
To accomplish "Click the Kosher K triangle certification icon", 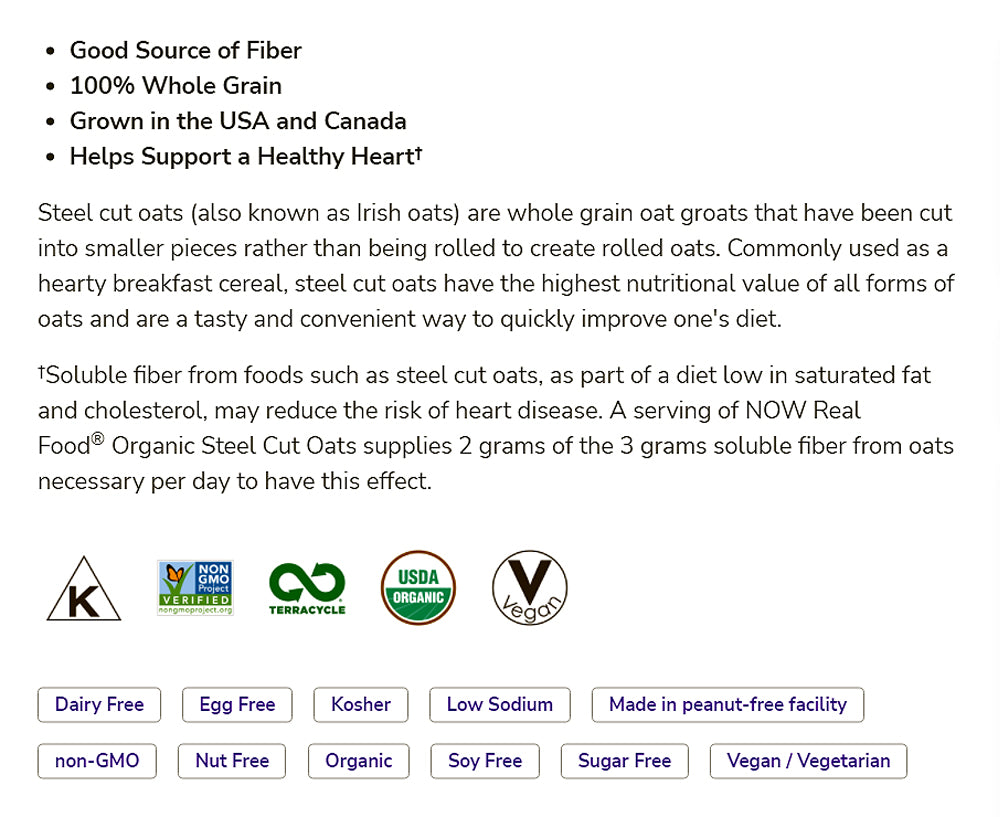I will [84, 590].
